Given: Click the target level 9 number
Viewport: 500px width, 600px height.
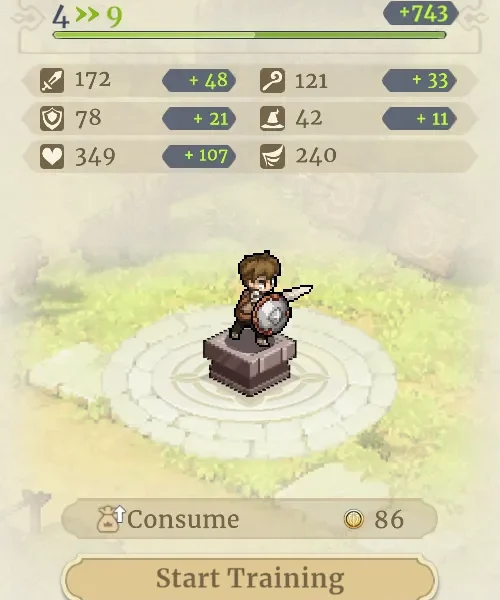Looking at the screenshot, I should [114, 17].
